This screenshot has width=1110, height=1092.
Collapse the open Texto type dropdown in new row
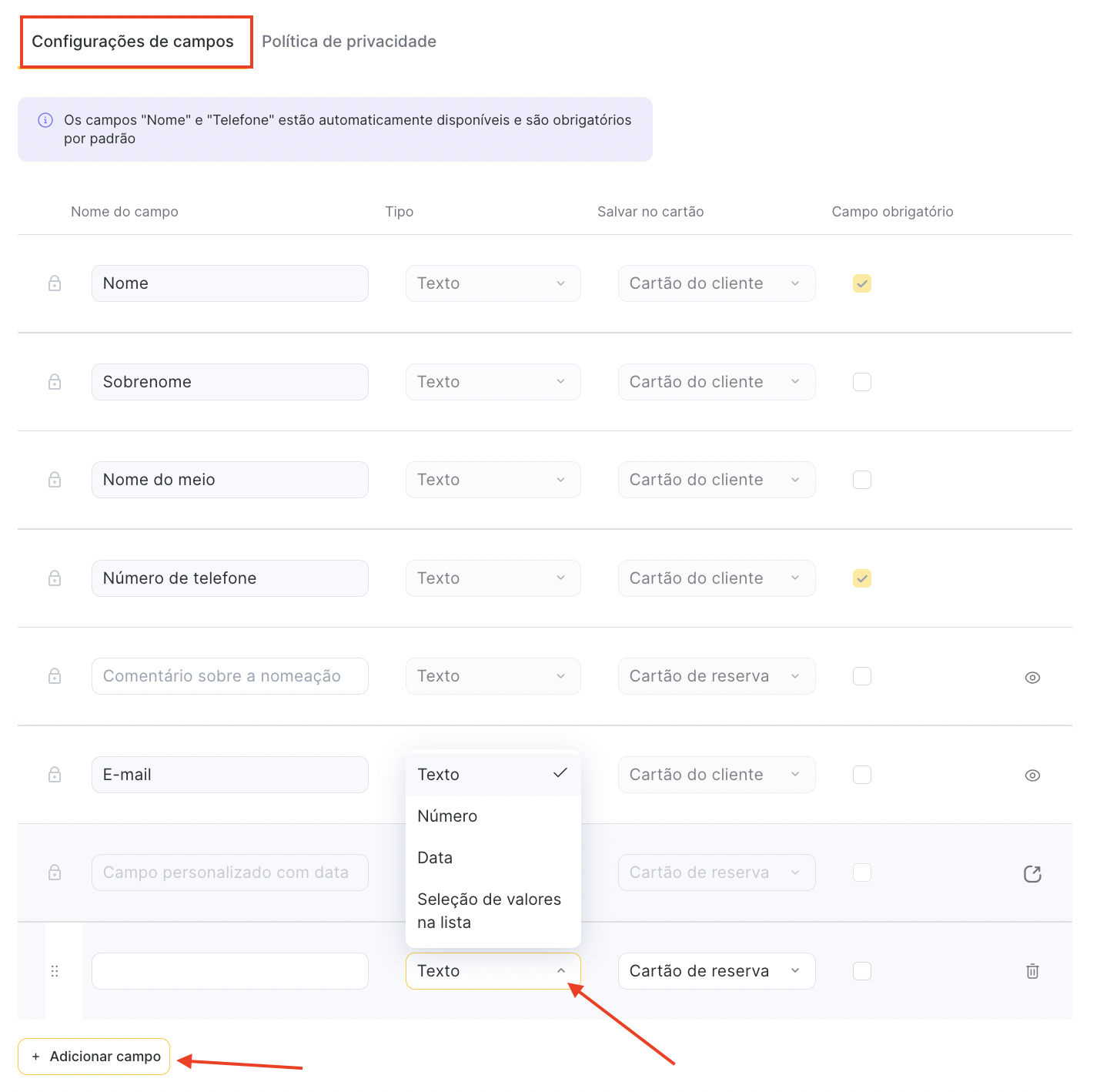pos(493,971)
